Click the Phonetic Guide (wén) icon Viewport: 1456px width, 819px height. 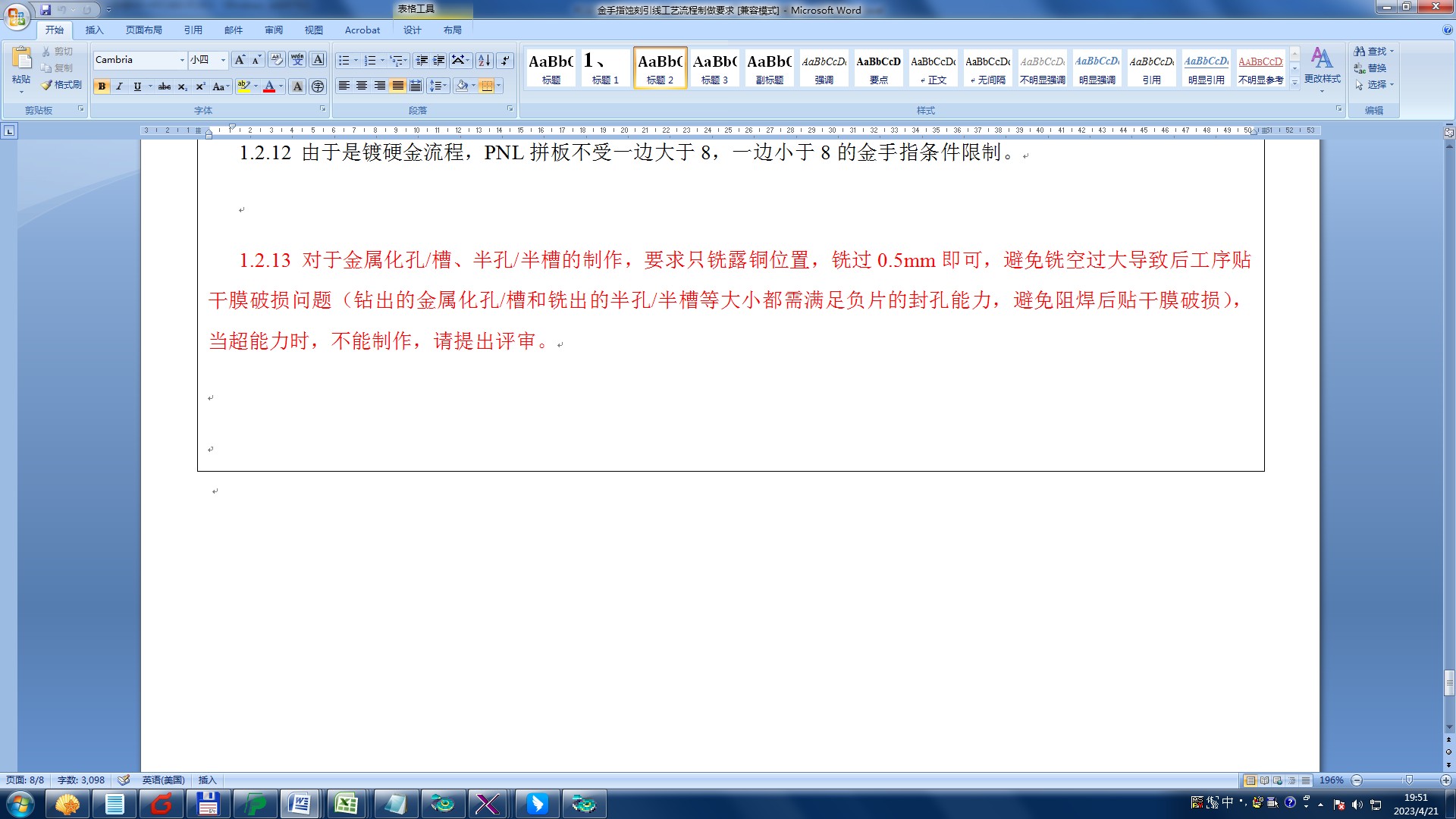coord(297,60)
